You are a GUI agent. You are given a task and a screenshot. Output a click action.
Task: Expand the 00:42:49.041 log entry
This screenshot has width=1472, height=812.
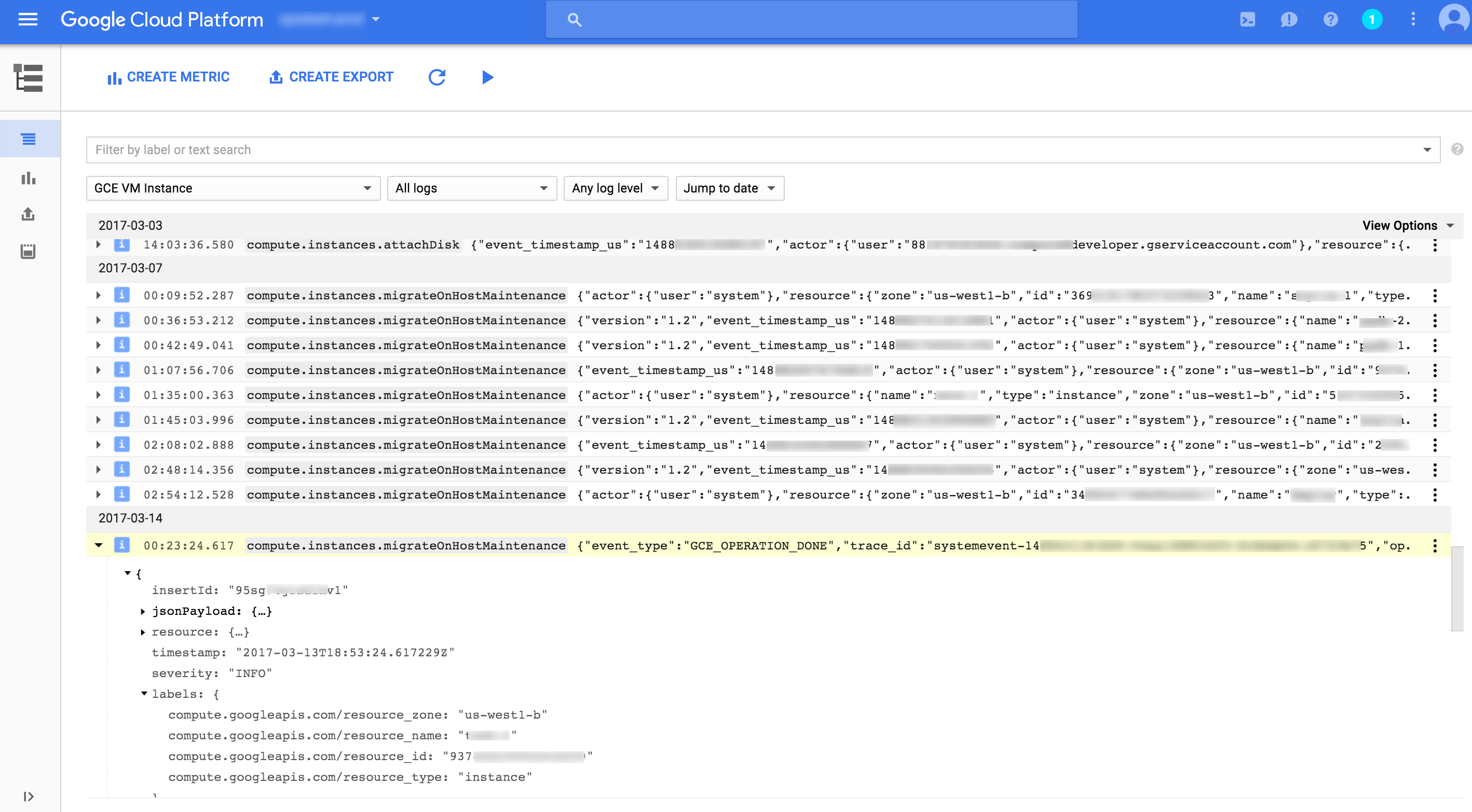click(98, 345)
